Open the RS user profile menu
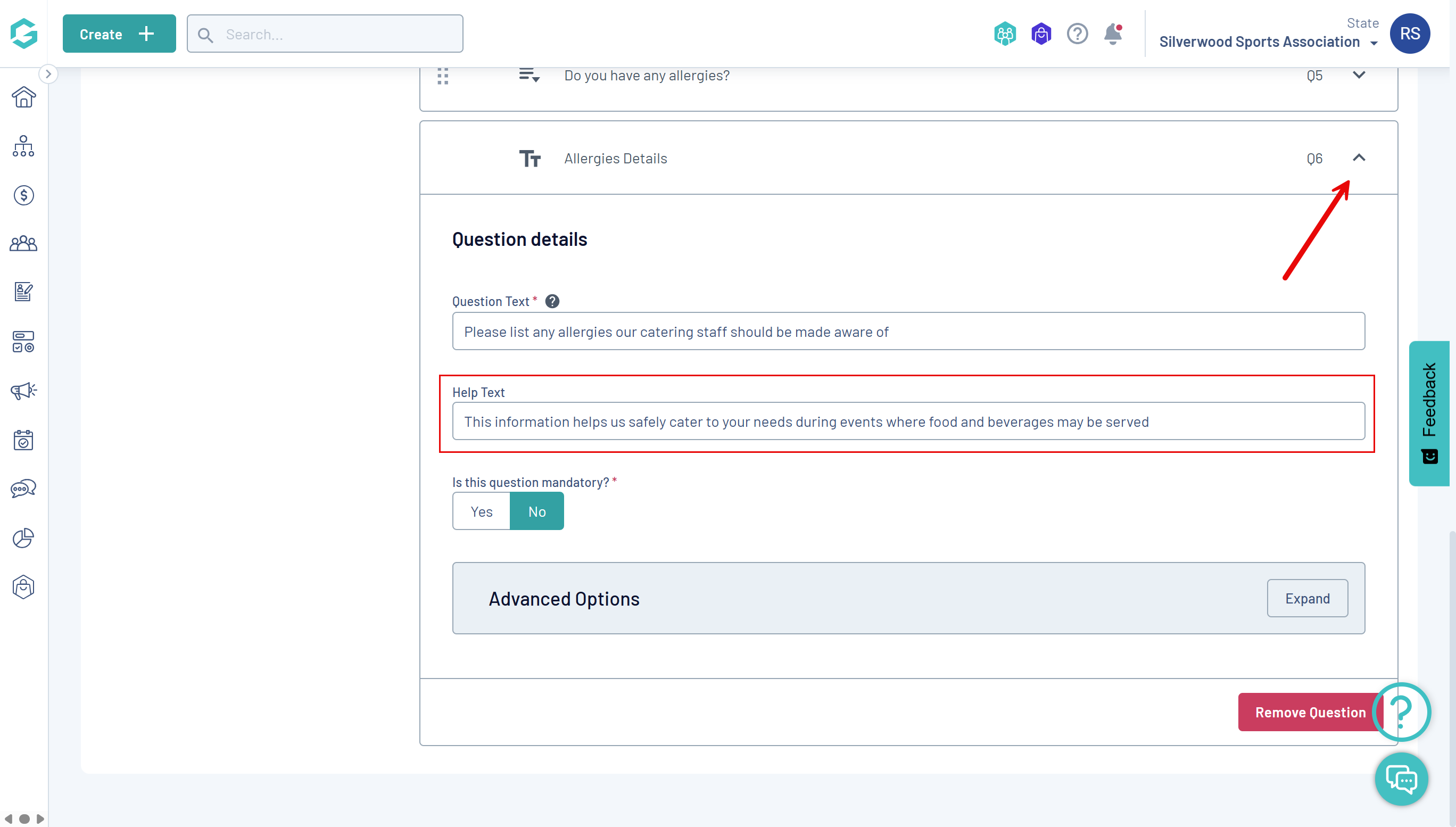 (x=1409, y=34)
